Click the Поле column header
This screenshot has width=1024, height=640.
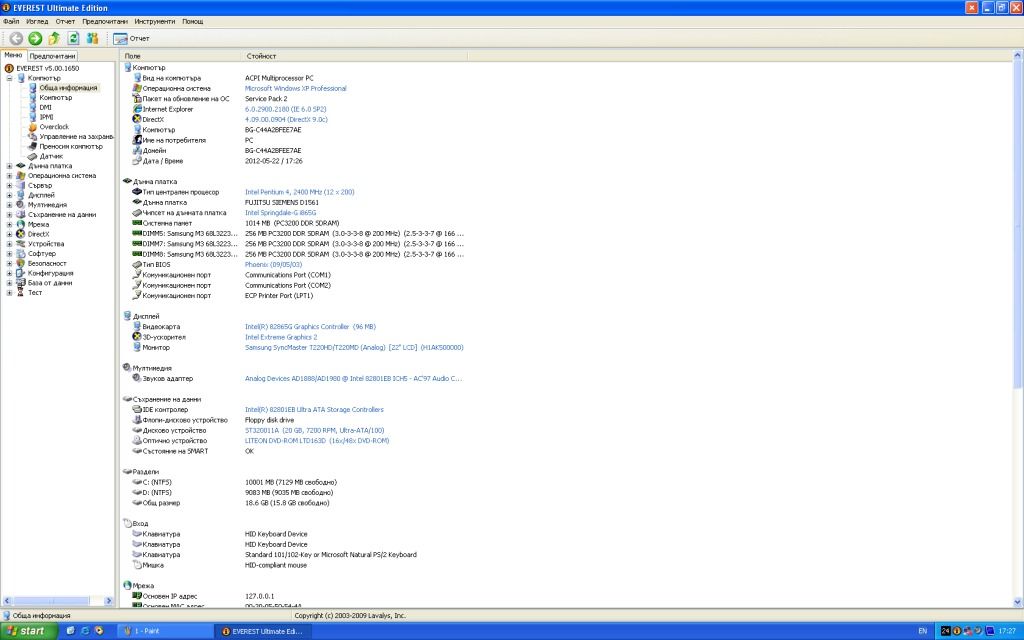[x=181, y=56]
